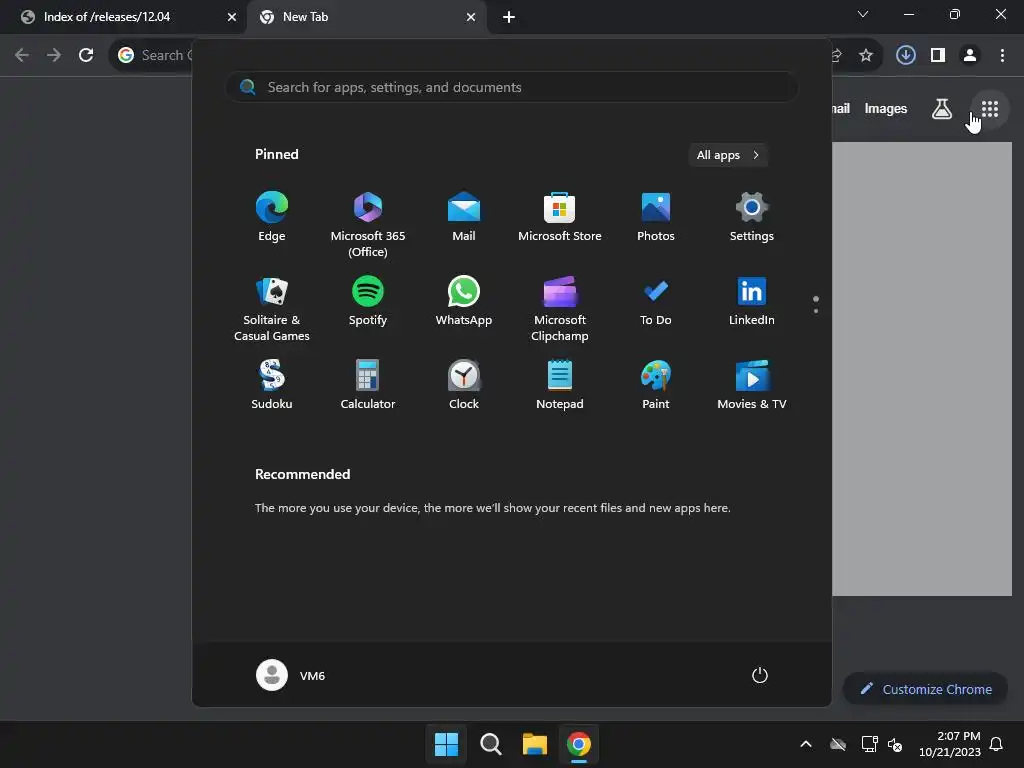Click the Windows Start button on taskbar
The height and width of the screenshot is (768, 1024).
point(447,744)
